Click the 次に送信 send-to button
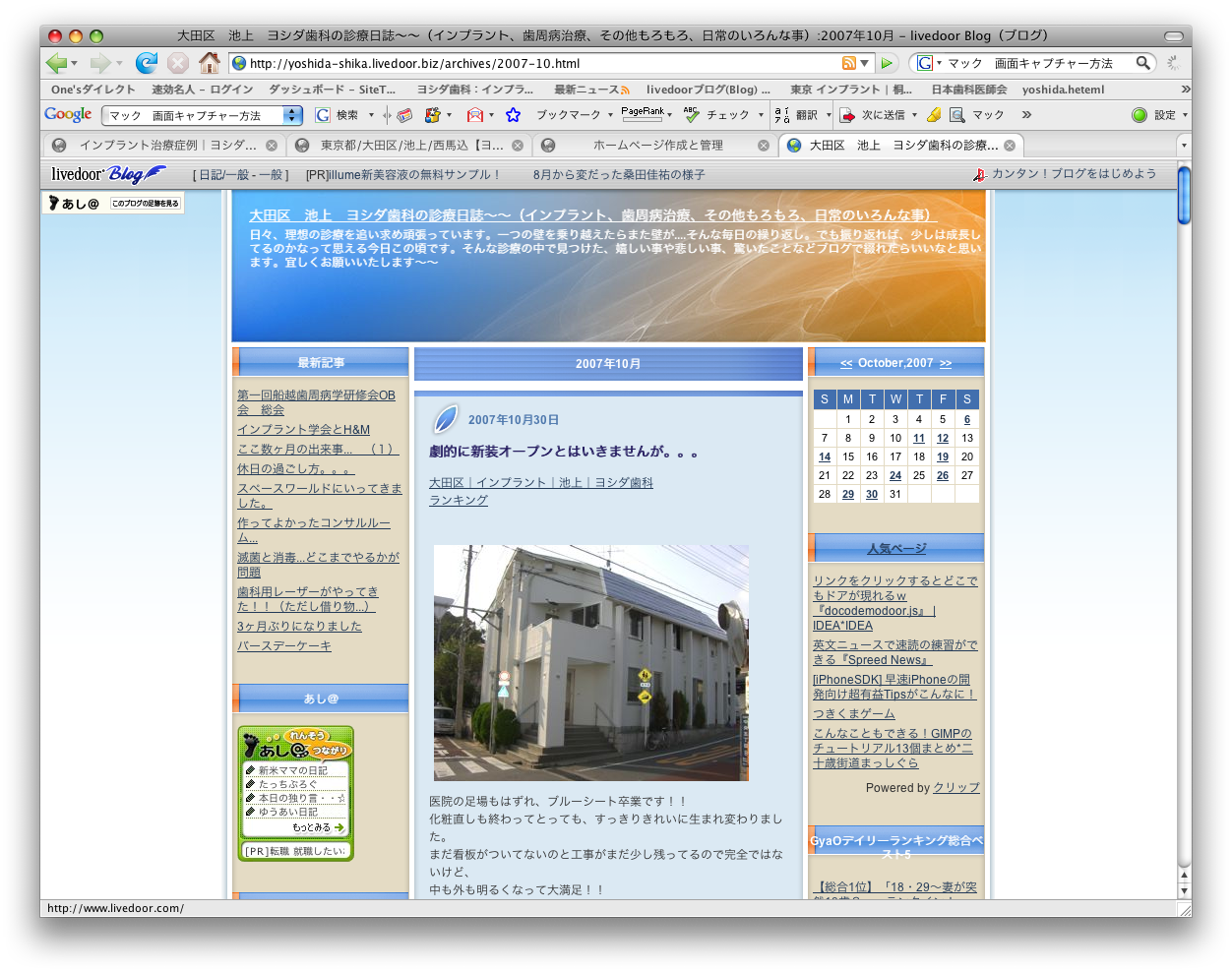Screen dimensions: 1232x972 (x=872, y=115)
